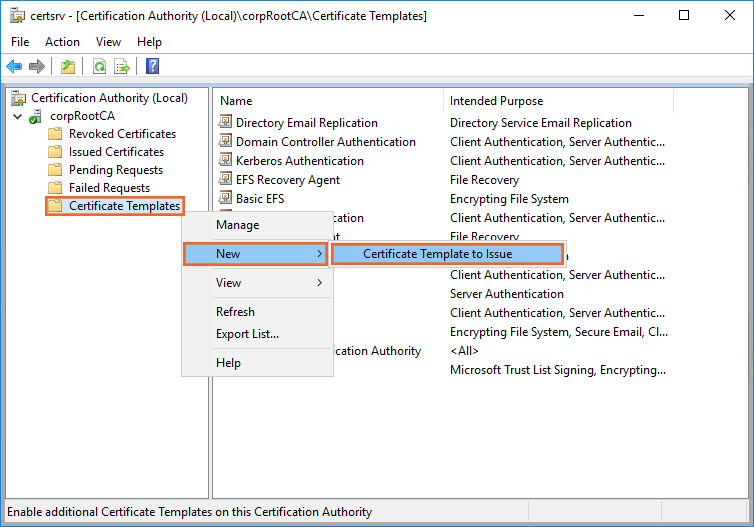Click the Refresh toolbar icon
The image size is (754, 527).
(99, 66)
